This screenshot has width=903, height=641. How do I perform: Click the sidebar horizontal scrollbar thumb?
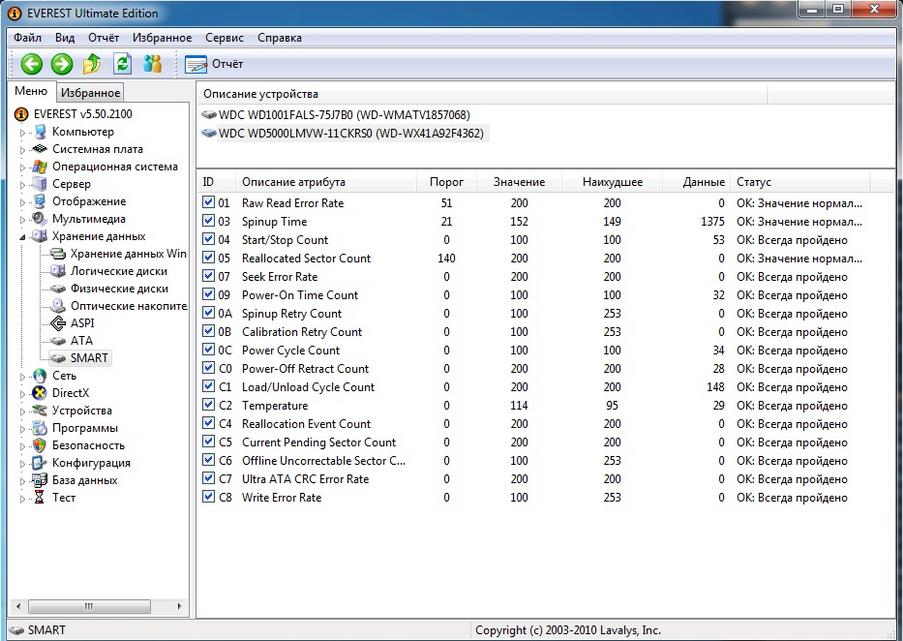point(89,606)
